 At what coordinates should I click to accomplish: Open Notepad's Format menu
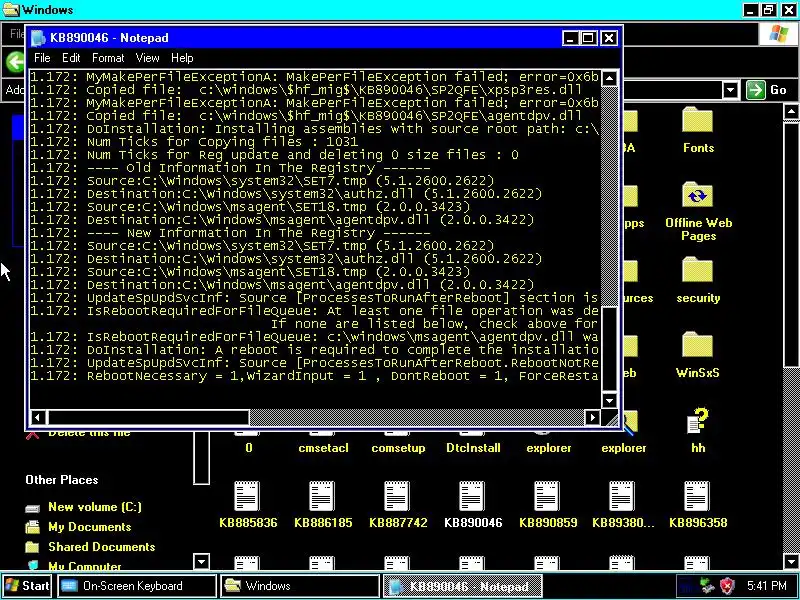[108, 58]
